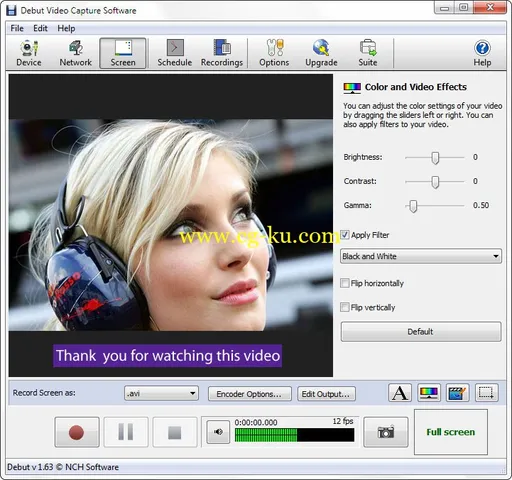This screenshot has height=480, width=512.
Task: Click the green audio level meter
Action: (294, 435)
